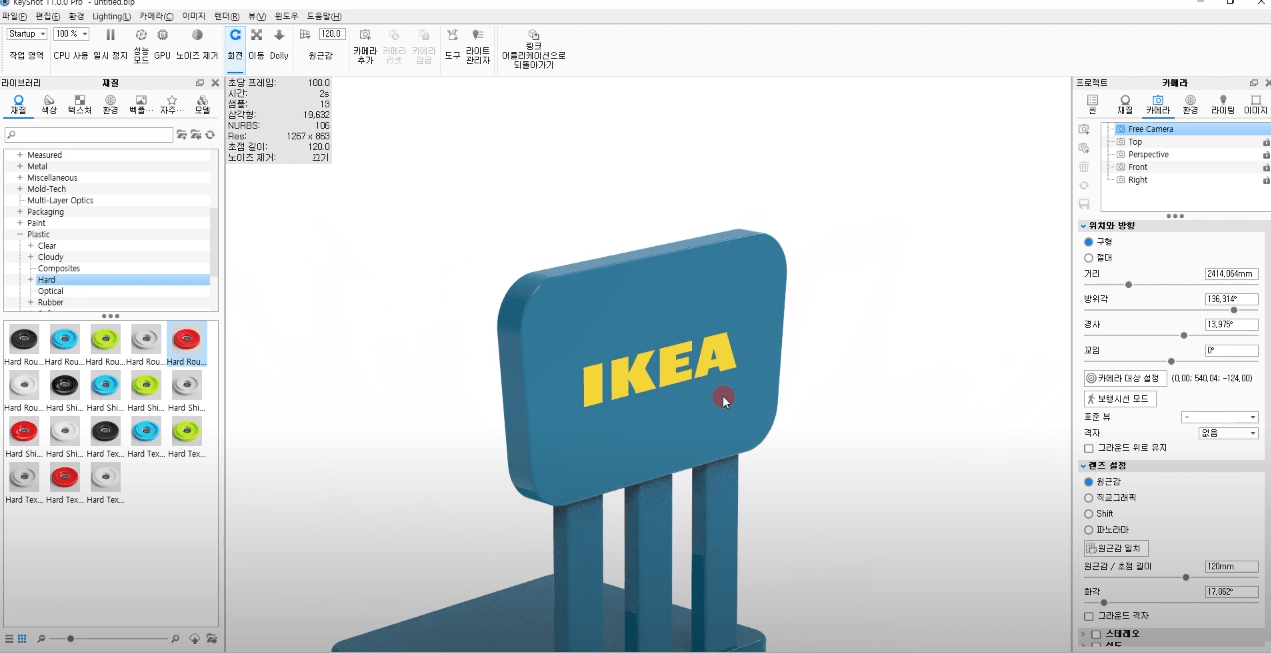Open the 모델 models library tab

tap(202, 104)
